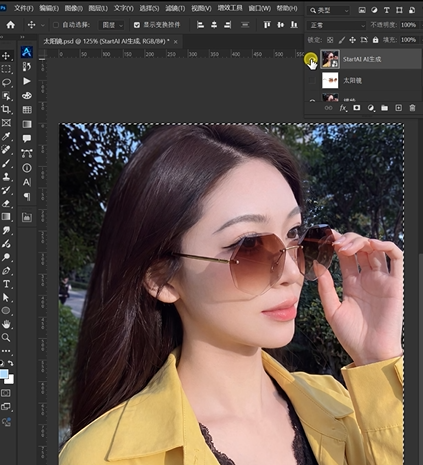Open the 文件 menu
The width and height of the screenshot is (423, 465).
(23, 8)
